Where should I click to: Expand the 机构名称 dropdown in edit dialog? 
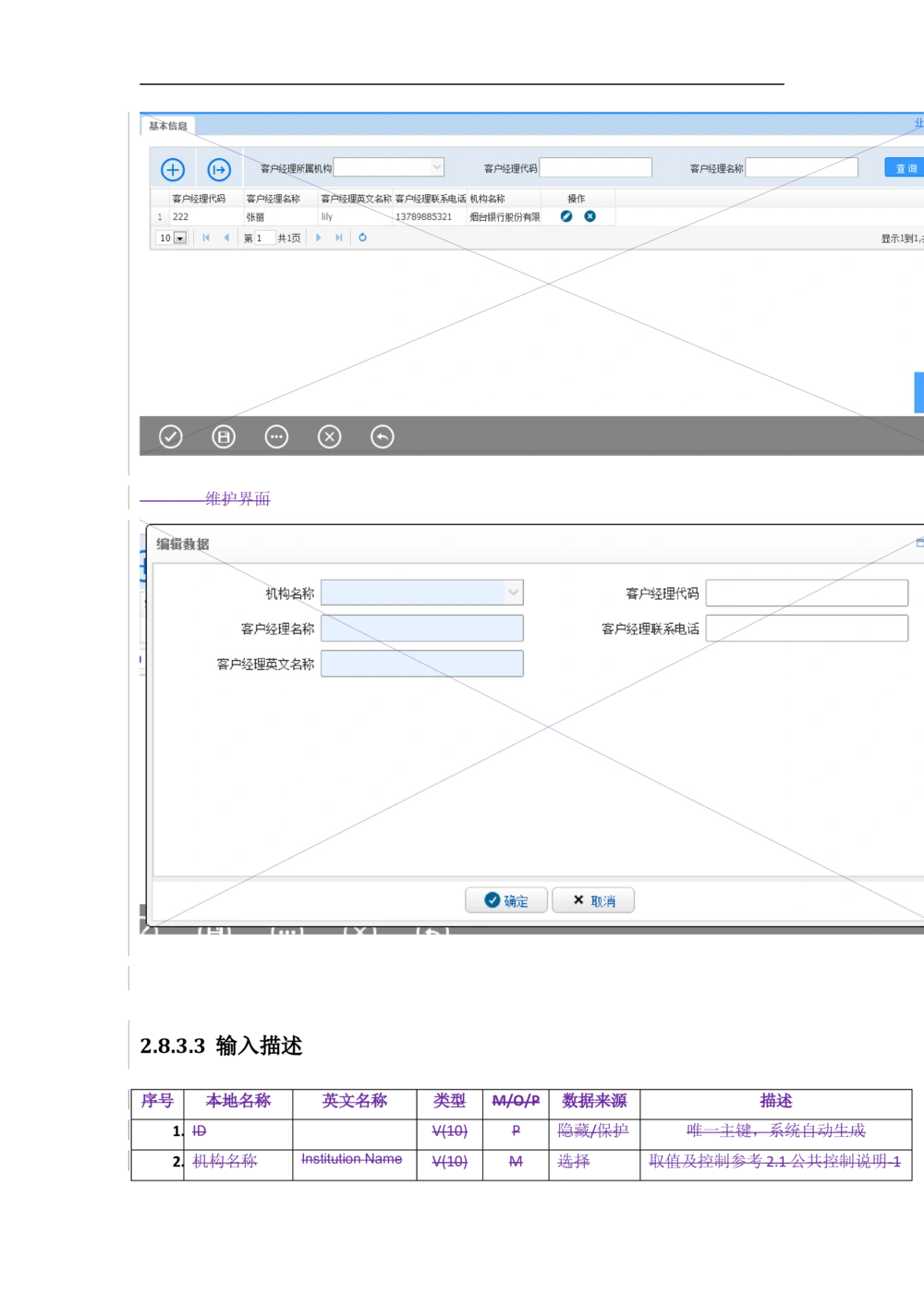click(513, 593)
